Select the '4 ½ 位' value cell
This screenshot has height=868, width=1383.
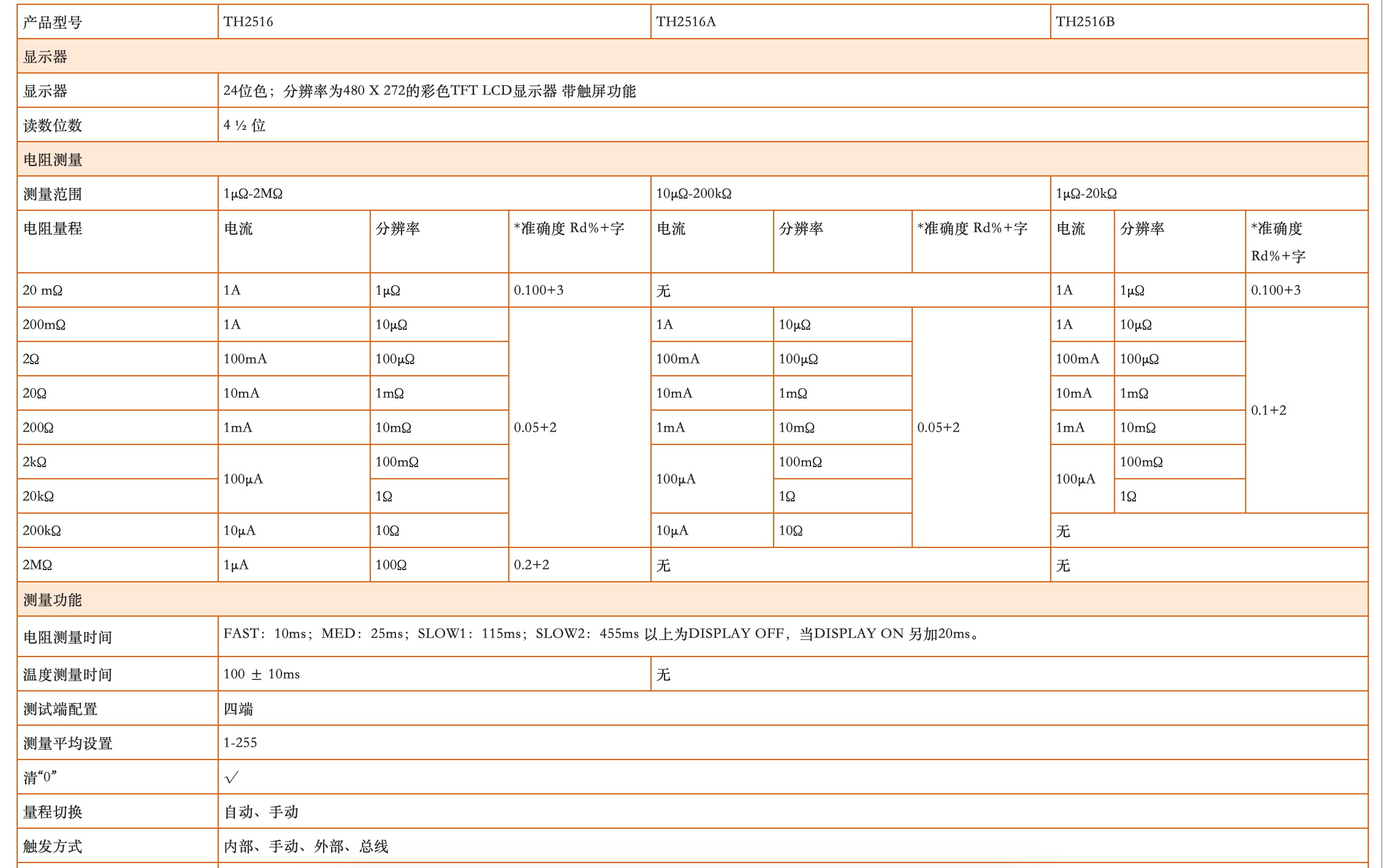pyautogui.click(x=793, y=125)
